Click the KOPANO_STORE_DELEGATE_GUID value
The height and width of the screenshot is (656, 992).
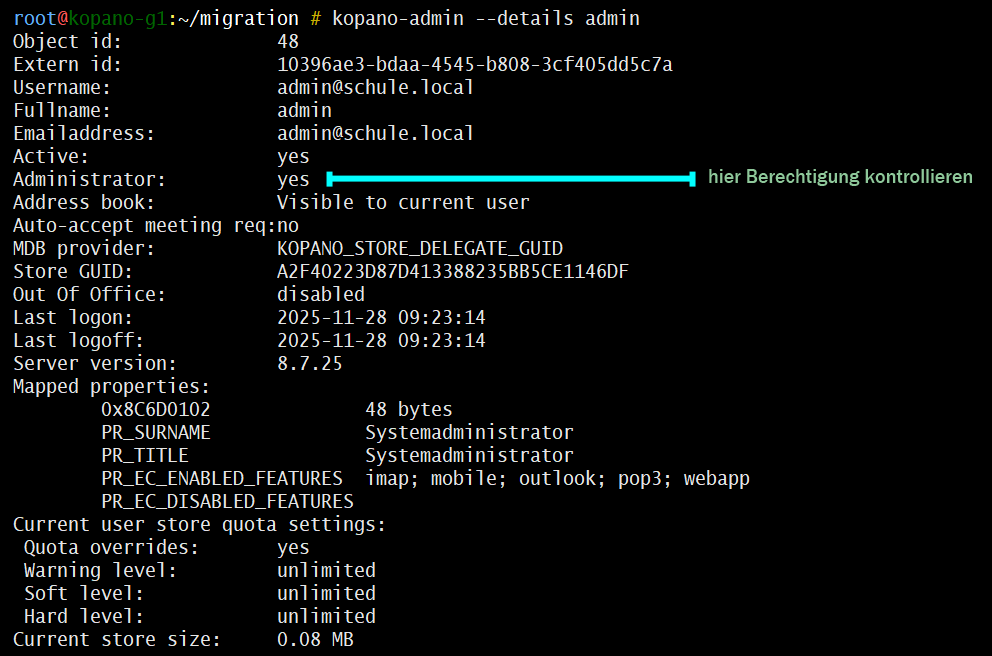point(420,249)
